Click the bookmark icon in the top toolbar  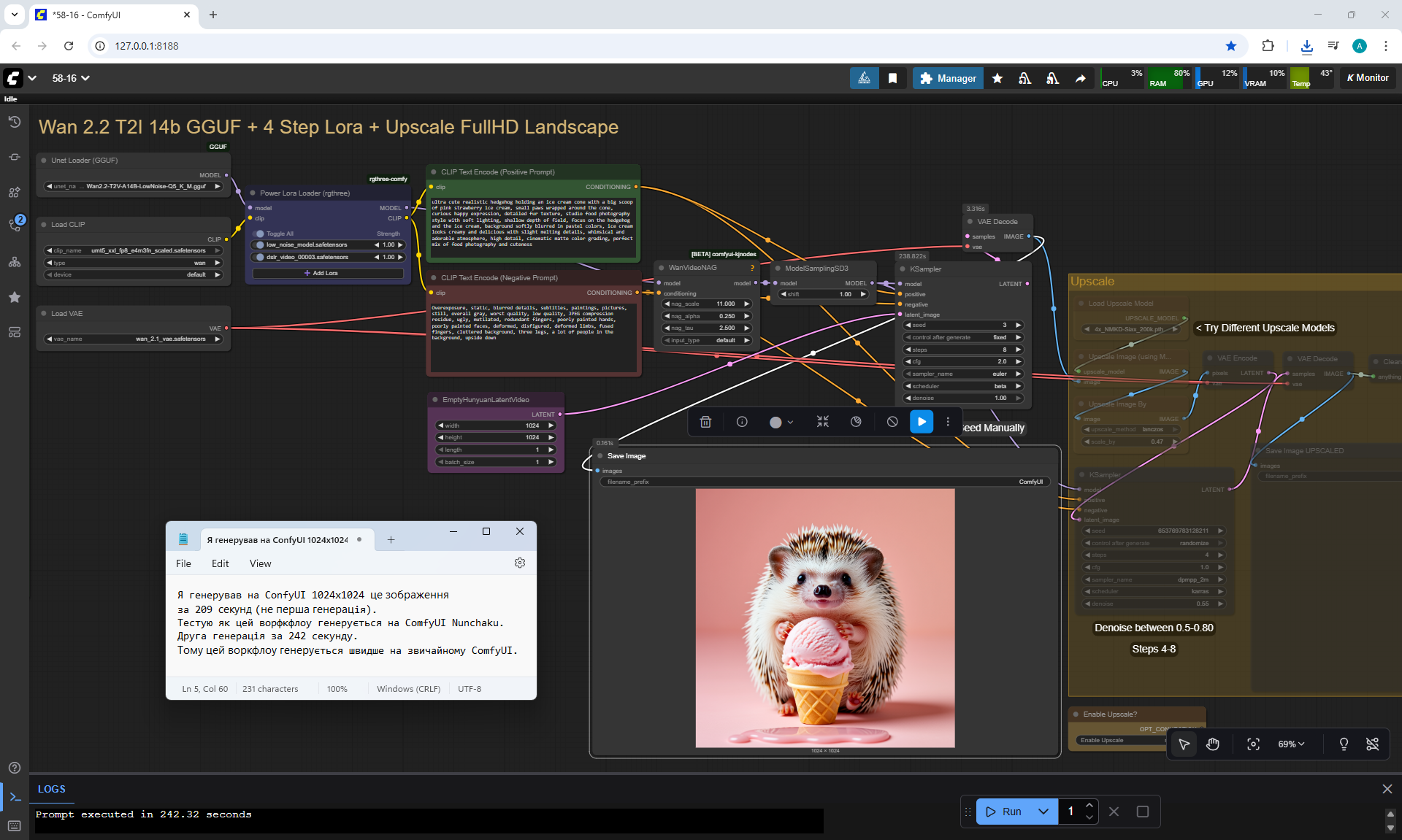point(892,78)
